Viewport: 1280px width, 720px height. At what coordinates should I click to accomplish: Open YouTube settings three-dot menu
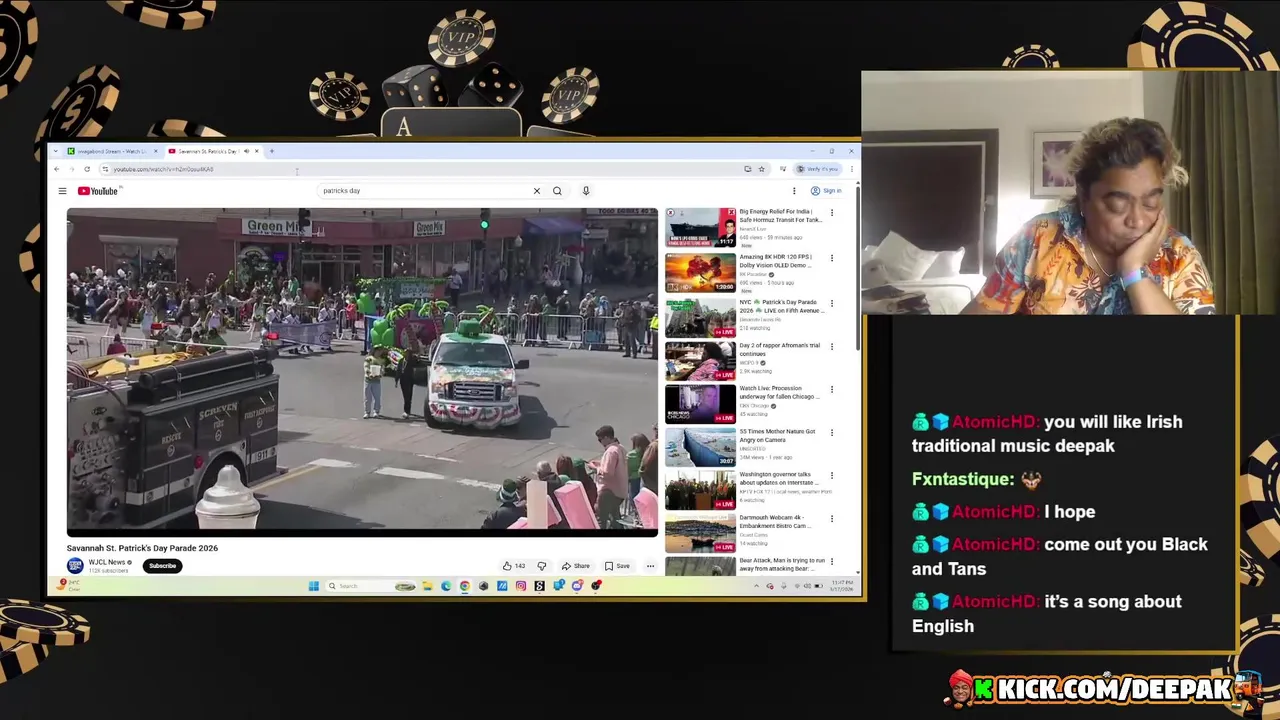(x=794, y=191)
